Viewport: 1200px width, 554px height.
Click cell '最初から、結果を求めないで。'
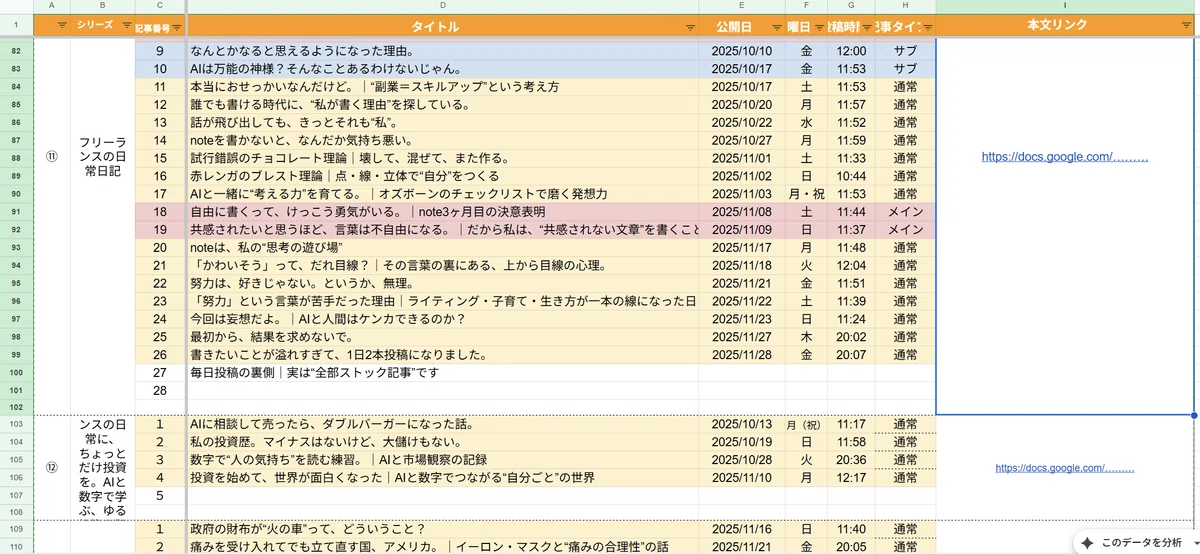click(442, 338)
